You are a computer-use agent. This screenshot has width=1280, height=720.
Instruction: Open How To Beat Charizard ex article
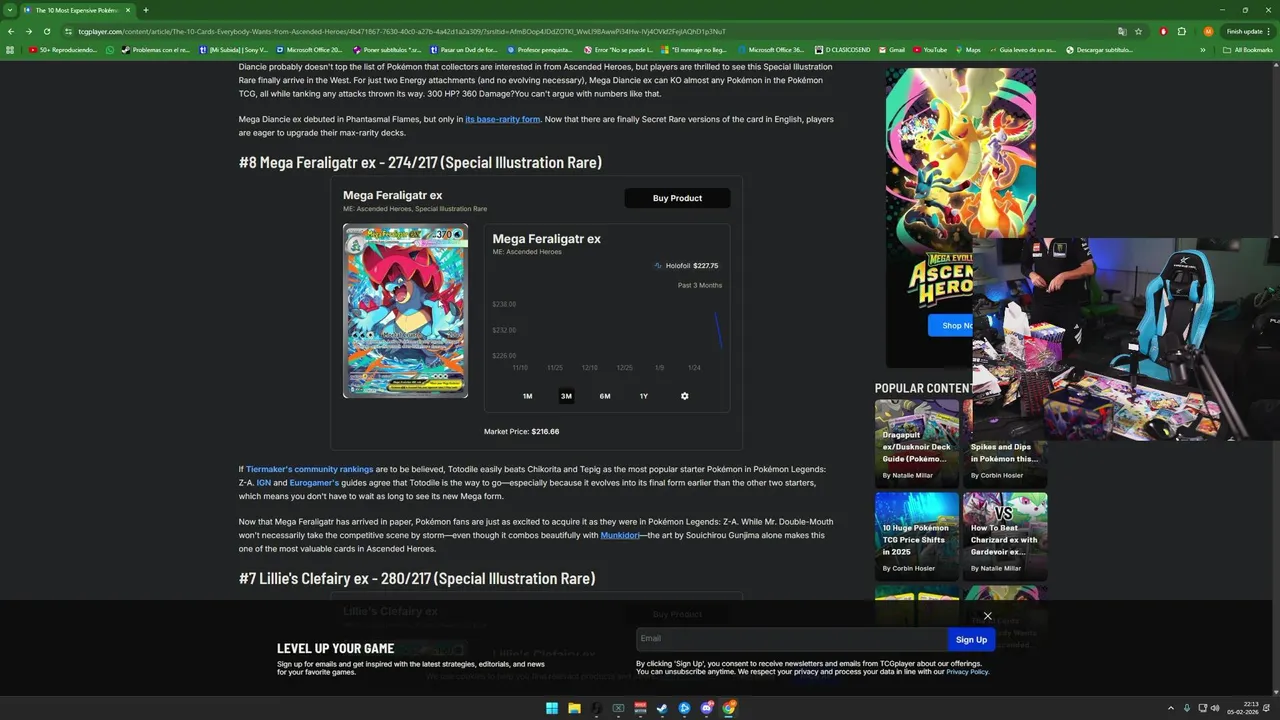tap(1005, 536)
